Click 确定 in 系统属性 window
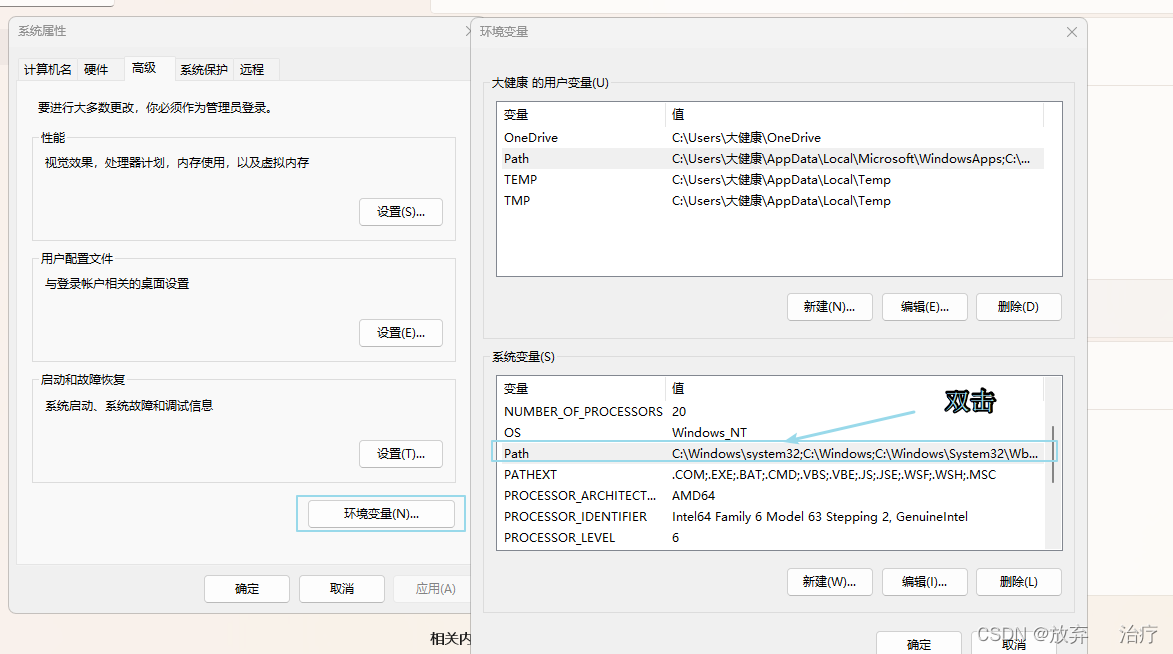The image size is (1173, 654). point(247,589)
